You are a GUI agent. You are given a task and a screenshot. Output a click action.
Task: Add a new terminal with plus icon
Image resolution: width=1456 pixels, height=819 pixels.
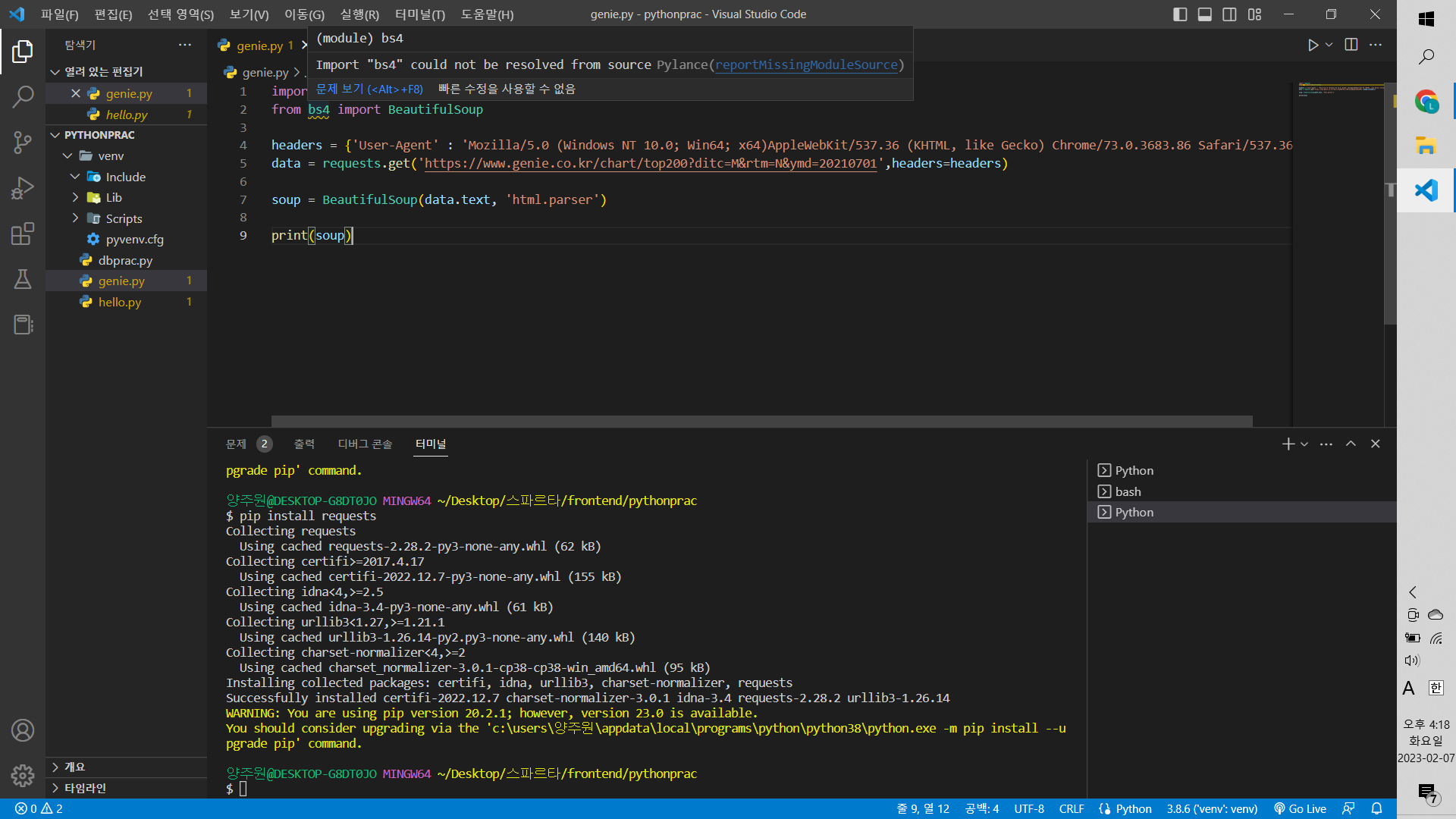(x=1288, y=444)
